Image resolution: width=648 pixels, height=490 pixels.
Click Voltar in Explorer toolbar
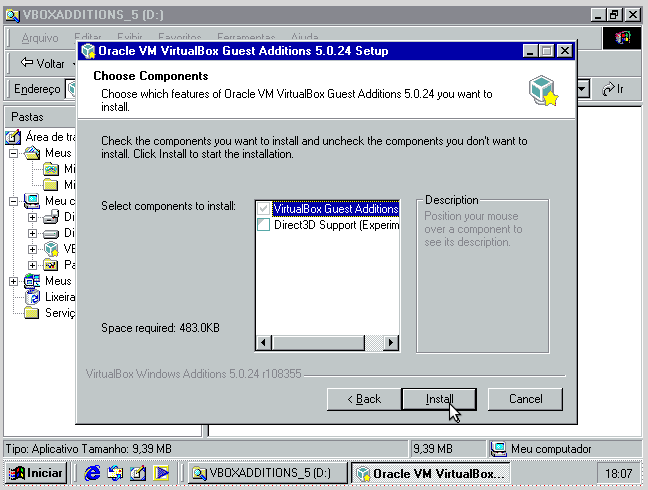click(x=43, y=64)
